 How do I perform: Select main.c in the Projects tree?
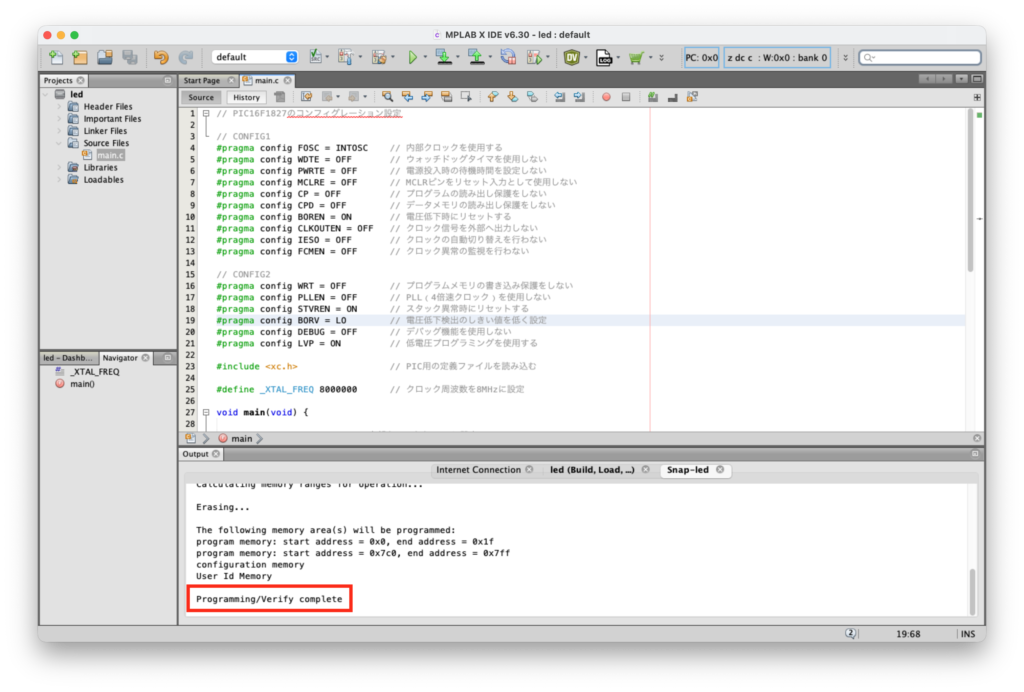(x=110, y=155)
